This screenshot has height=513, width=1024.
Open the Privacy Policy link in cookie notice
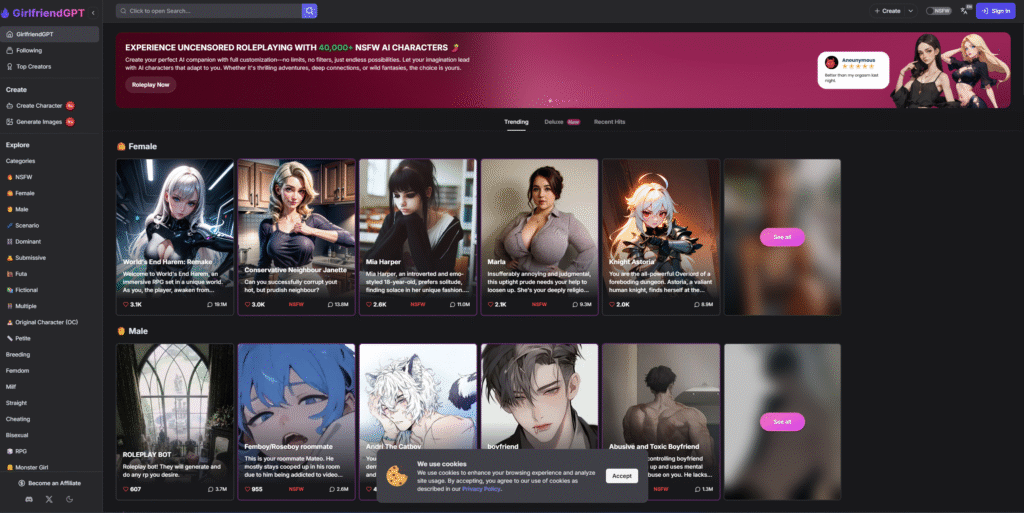(x=481, y=489)
